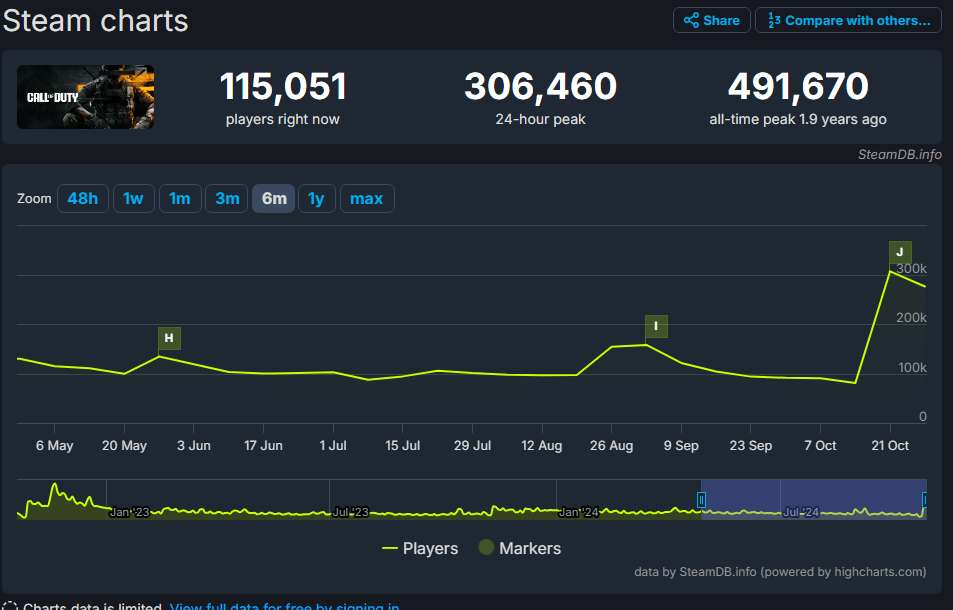Image resolution: width=953 pixels, height=610 pixels.
Task: Click the '300k' y-axis label
Action: [912, 269]
